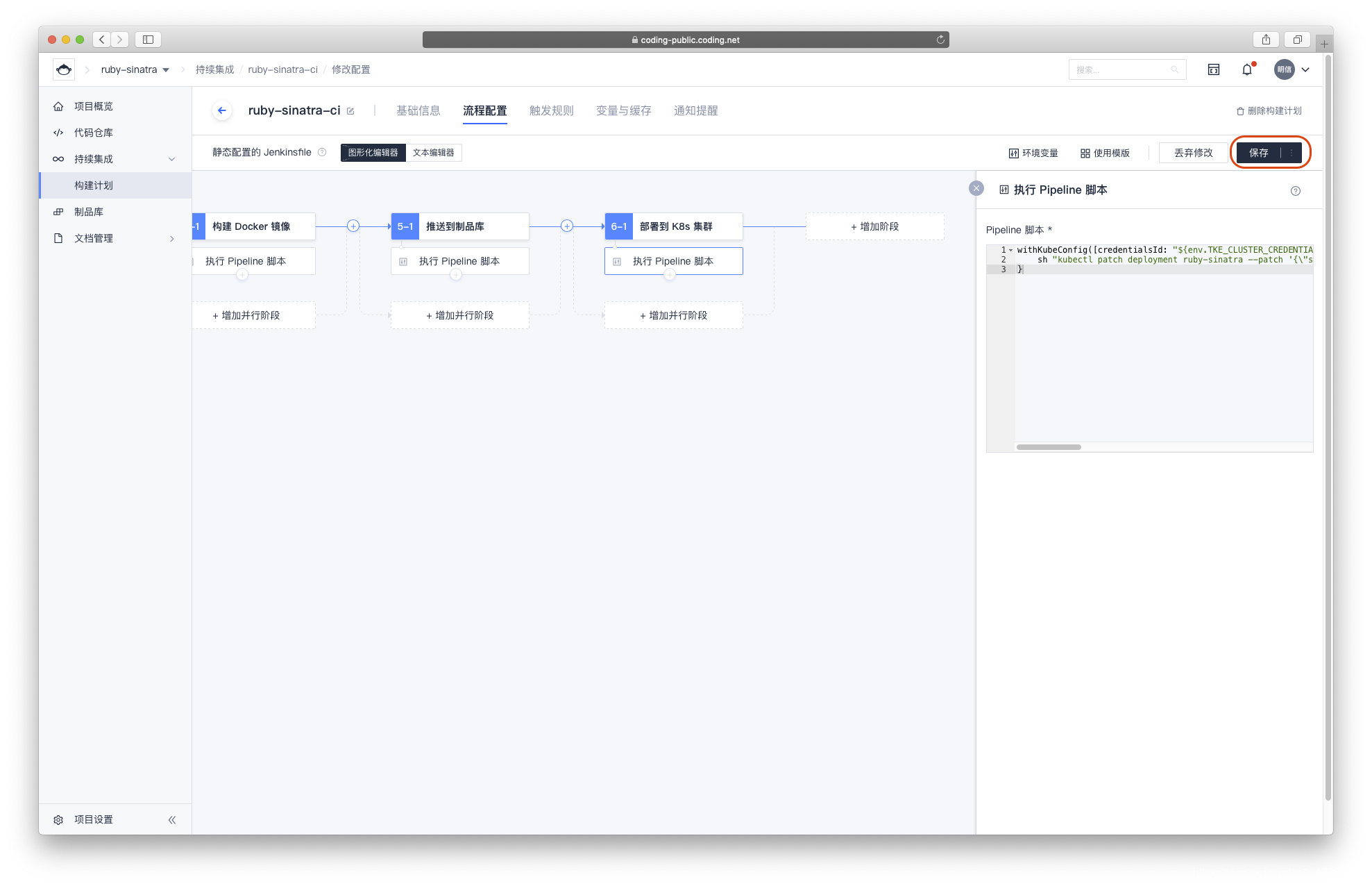Screen dimensions: 1372x886
Task: Click edit pencil icon beside ruby-sinatra-ci
Action: point(350,111)
